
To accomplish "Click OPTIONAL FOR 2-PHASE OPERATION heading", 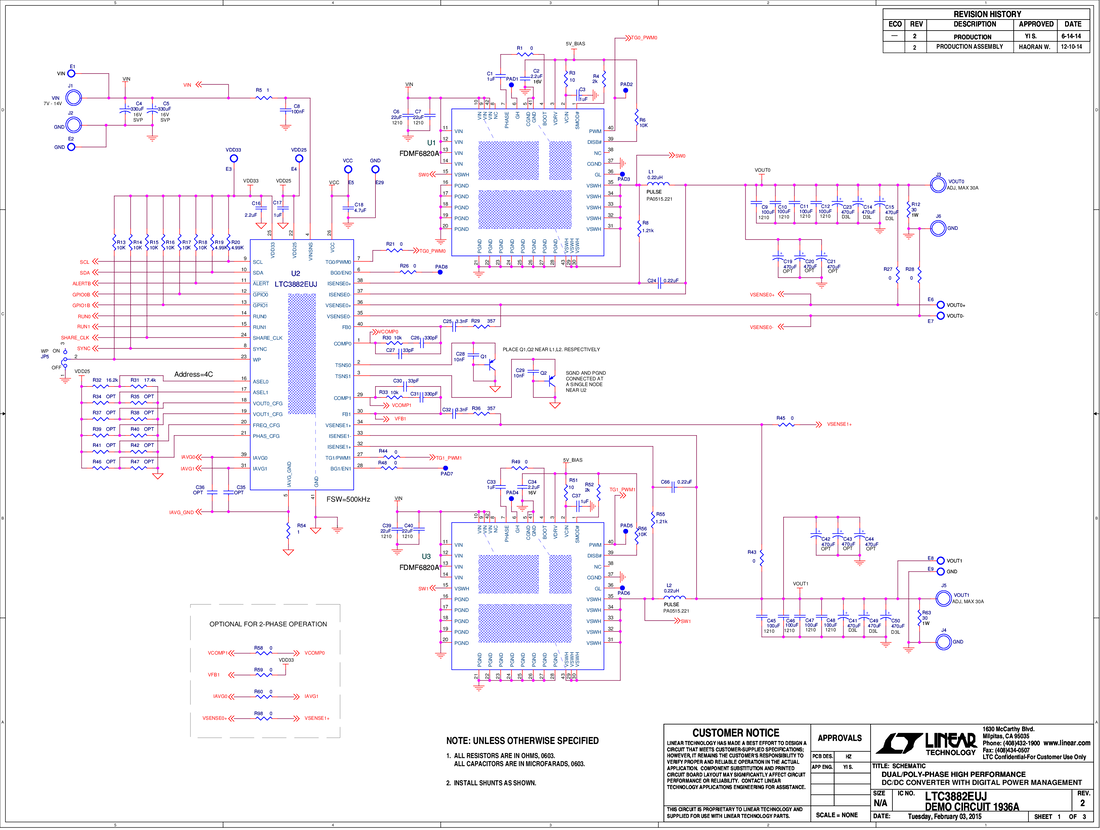I will [x=268, y=624].
